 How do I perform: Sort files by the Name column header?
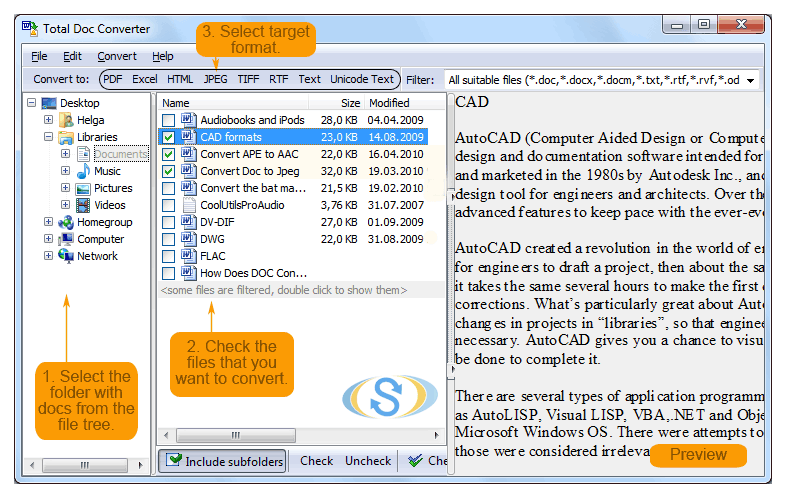[233, 103]
